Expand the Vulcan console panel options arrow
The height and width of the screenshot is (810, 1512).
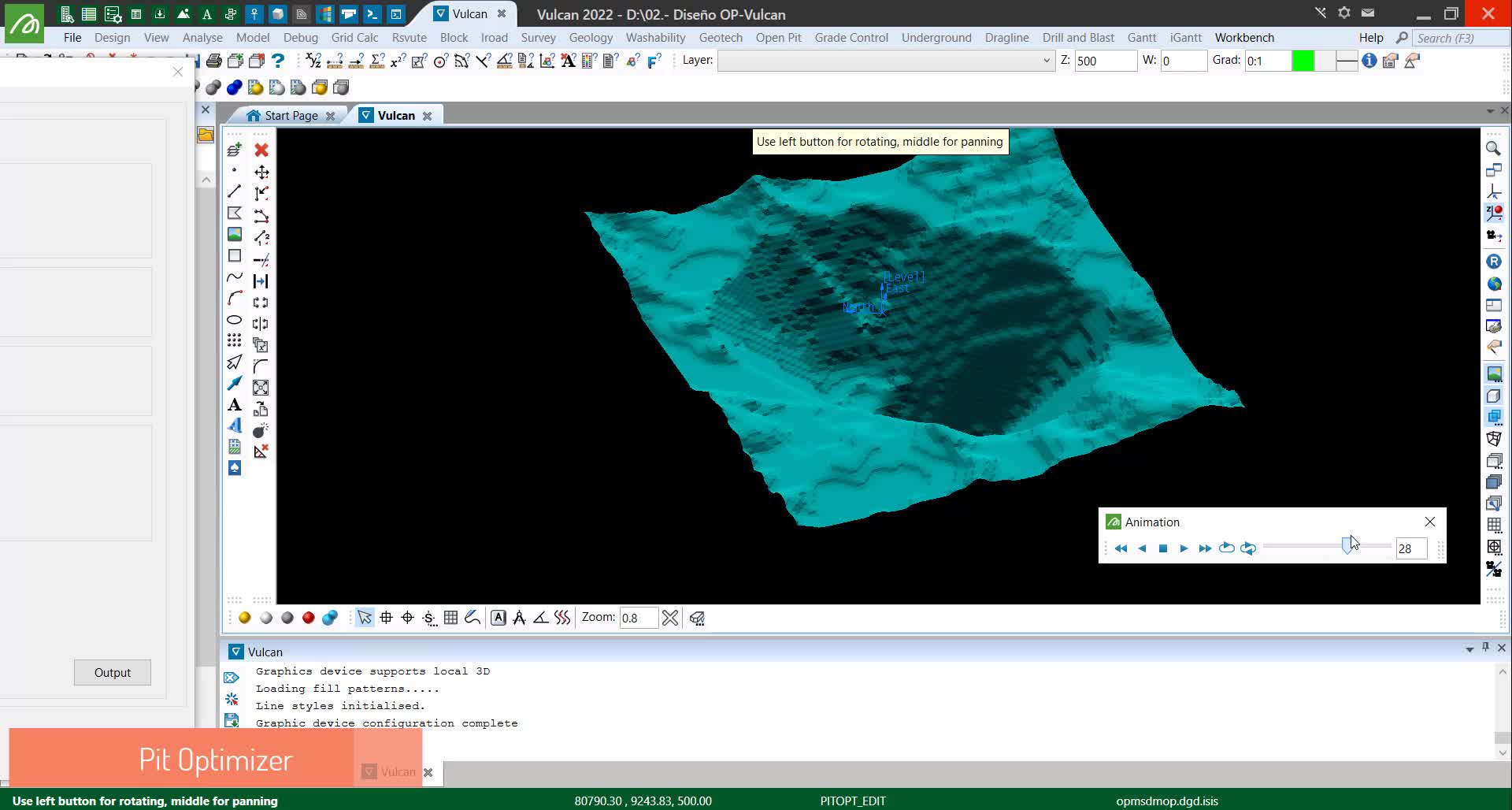1469,649
